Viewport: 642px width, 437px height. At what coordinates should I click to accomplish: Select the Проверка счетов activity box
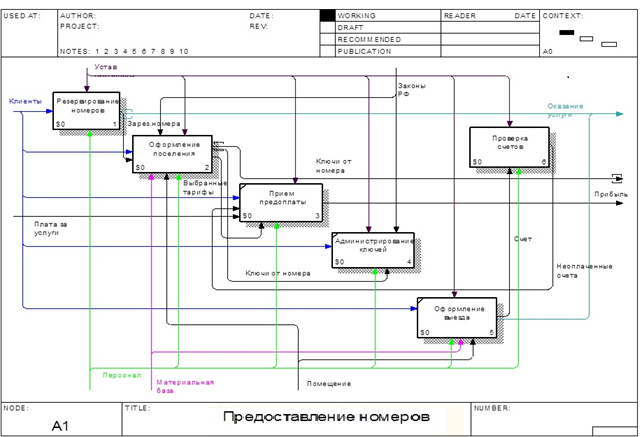click(x=509, y=147)
